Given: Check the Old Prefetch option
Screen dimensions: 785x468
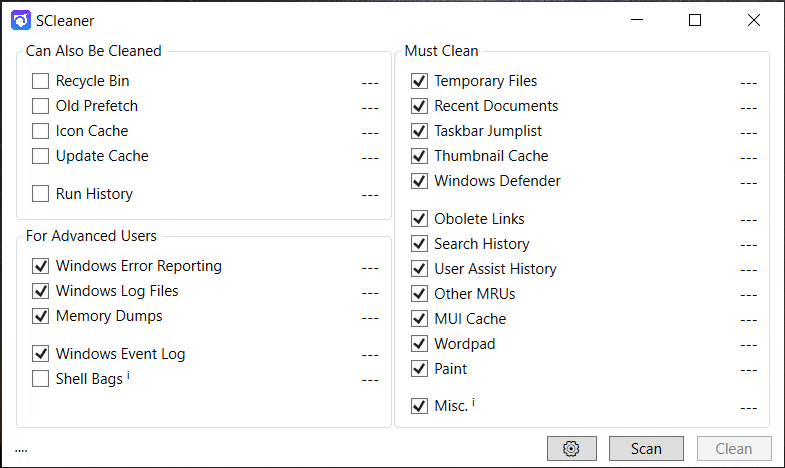Looking at the screenshot, I should 40,106.
